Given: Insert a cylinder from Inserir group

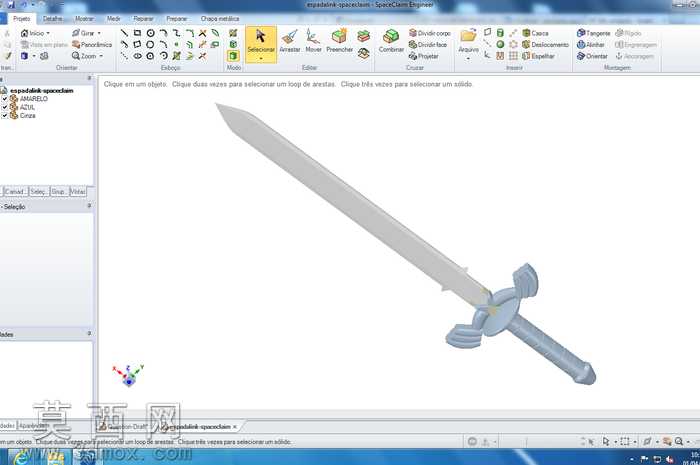Looking at the screenshot, I should click(x=500, y=33).
